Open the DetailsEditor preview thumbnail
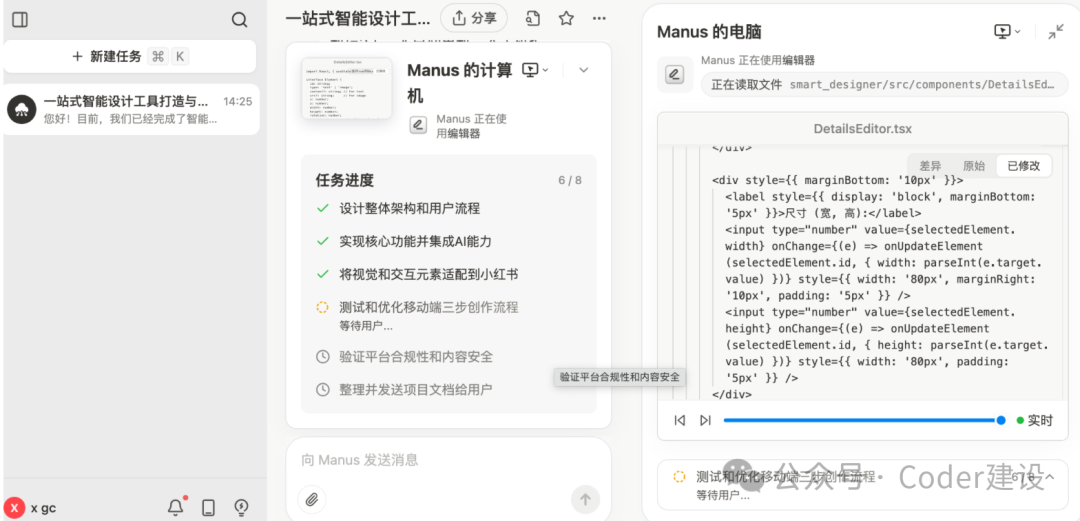Viewport: 1080px width, 521px height. point(347,88)
